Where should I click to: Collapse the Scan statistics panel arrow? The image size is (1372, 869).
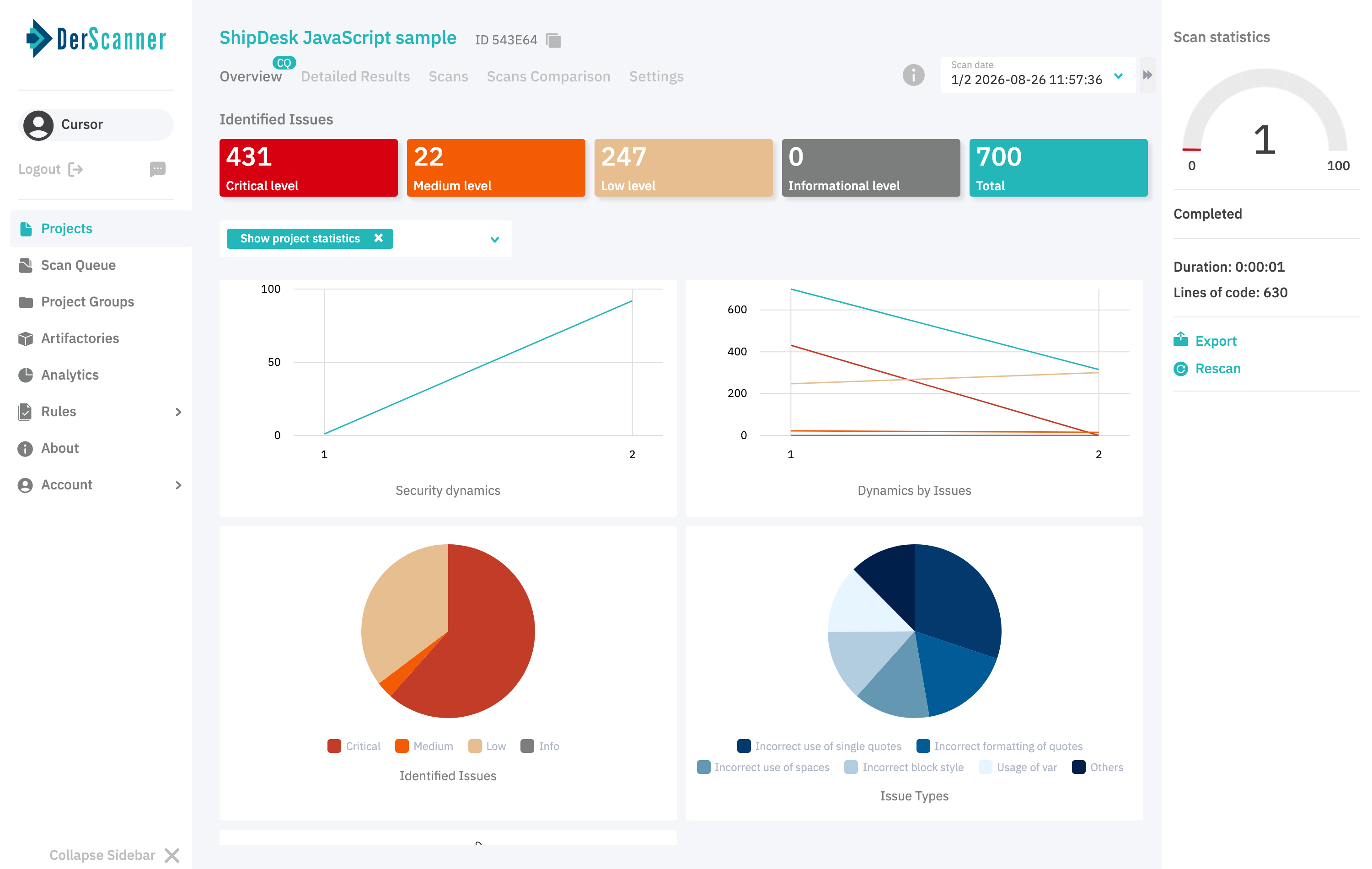click(x=1147, y=75)
